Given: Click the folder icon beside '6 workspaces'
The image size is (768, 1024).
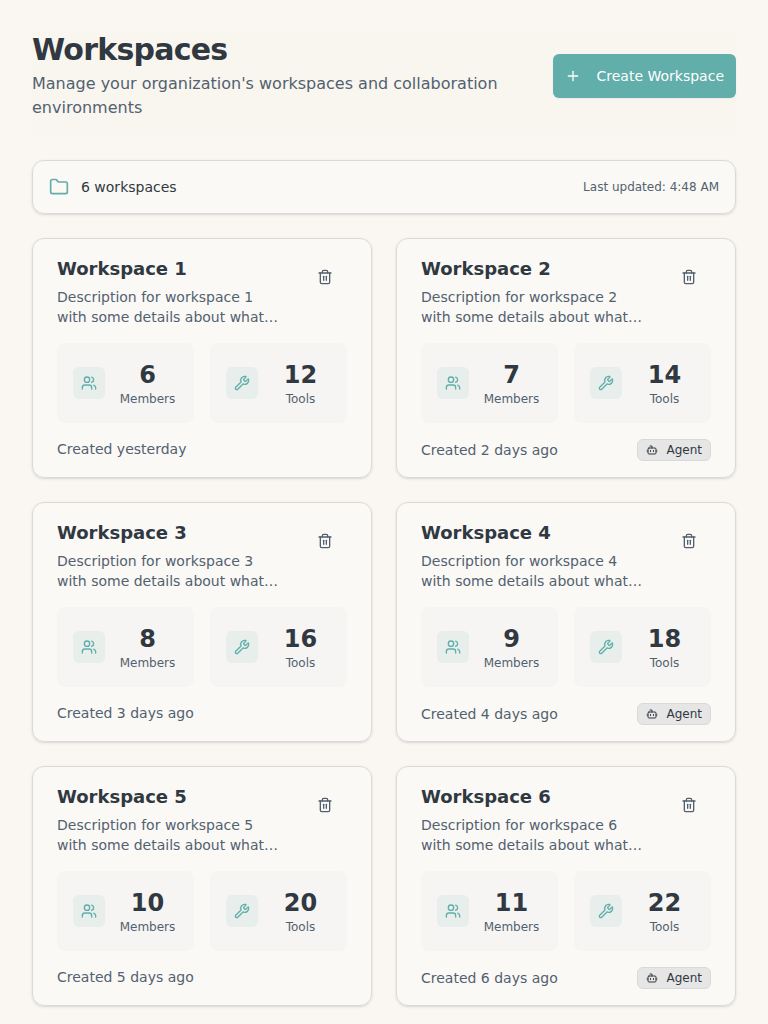Looking at the screenshot, I should coord(58,186).
